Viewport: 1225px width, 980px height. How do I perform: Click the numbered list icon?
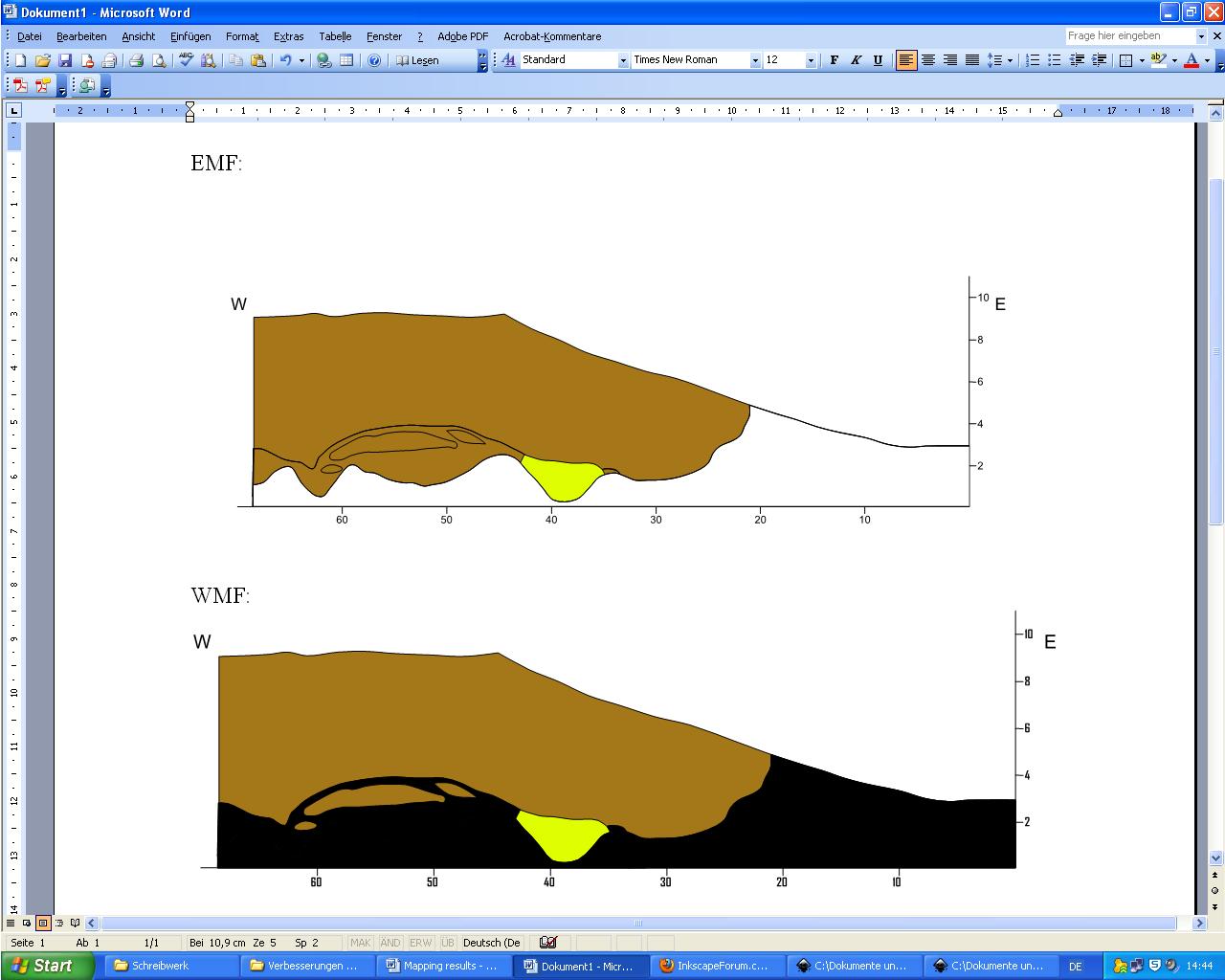point(1033,60)
